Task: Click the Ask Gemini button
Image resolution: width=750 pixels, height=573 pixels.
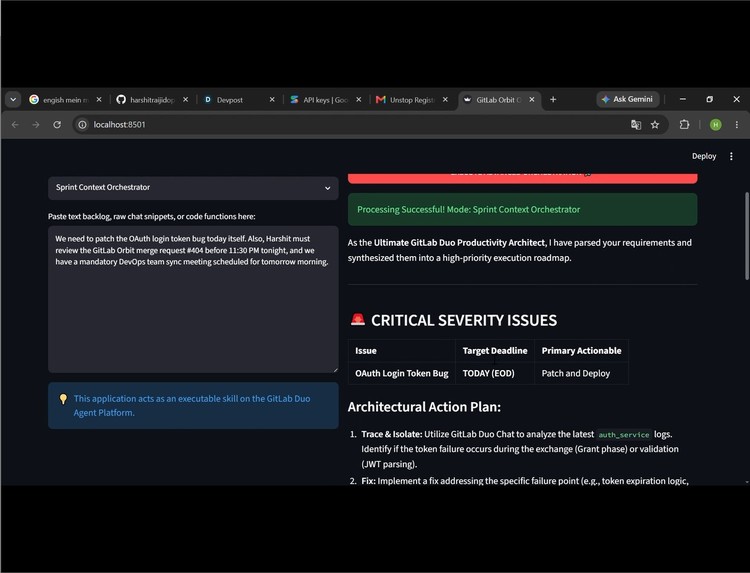Action: (x=627, y=99)
